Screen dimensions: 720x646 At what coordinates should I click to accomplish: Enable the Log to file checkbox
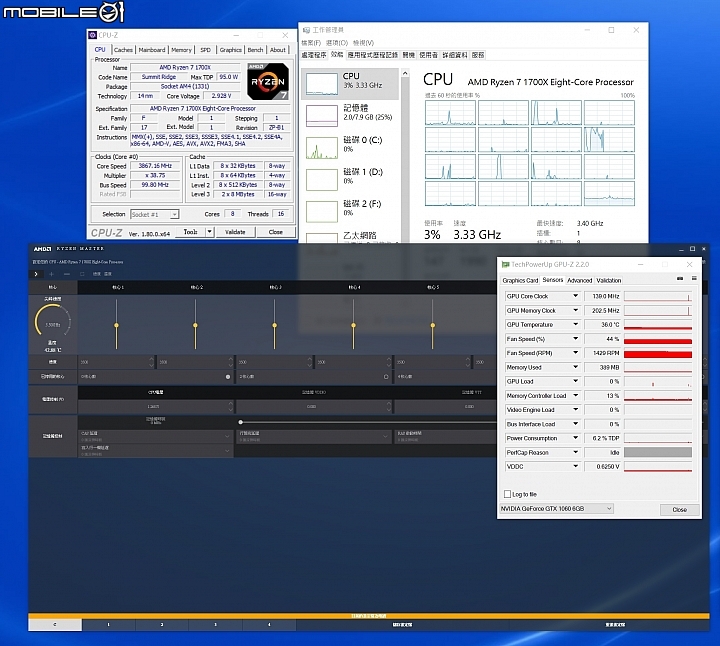[x=507, y=494]
